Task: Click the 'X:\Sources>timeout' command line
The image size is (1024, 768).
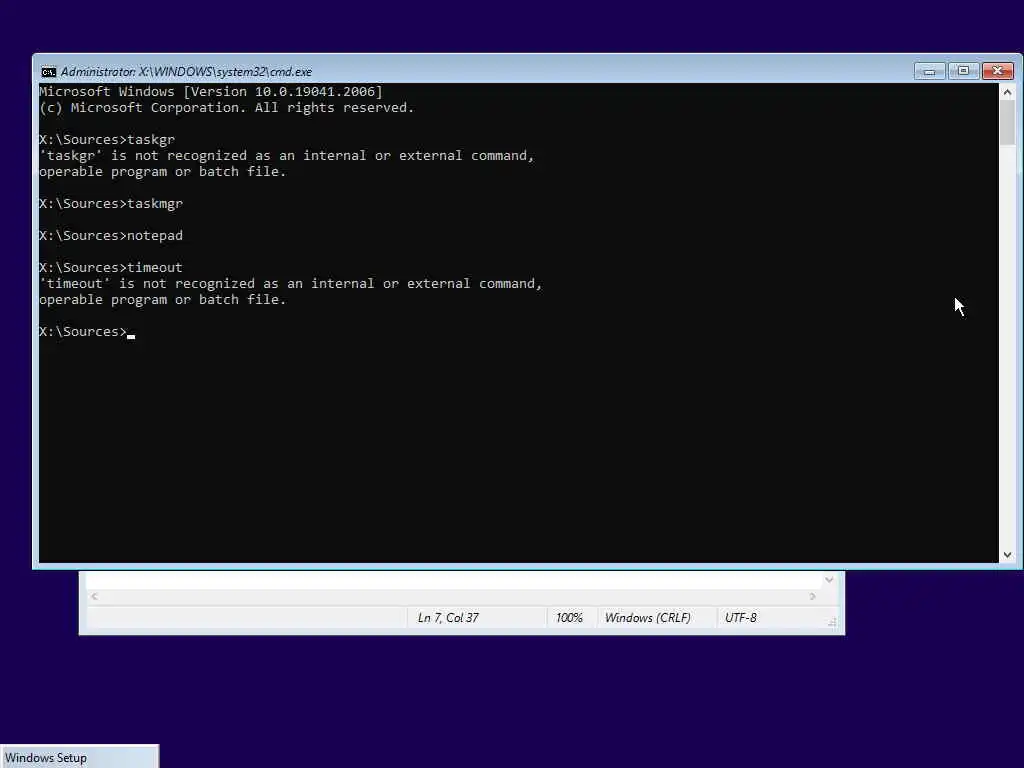Action: [111, 268]
